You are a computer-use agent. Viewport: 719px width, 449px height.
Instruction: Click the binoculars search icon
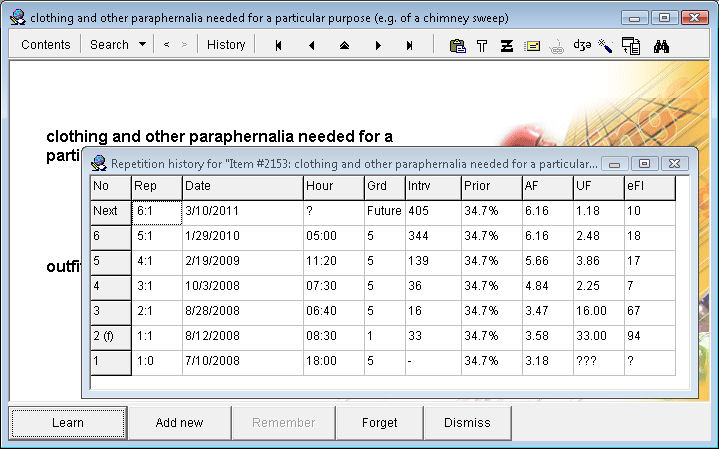click(660, 45)
